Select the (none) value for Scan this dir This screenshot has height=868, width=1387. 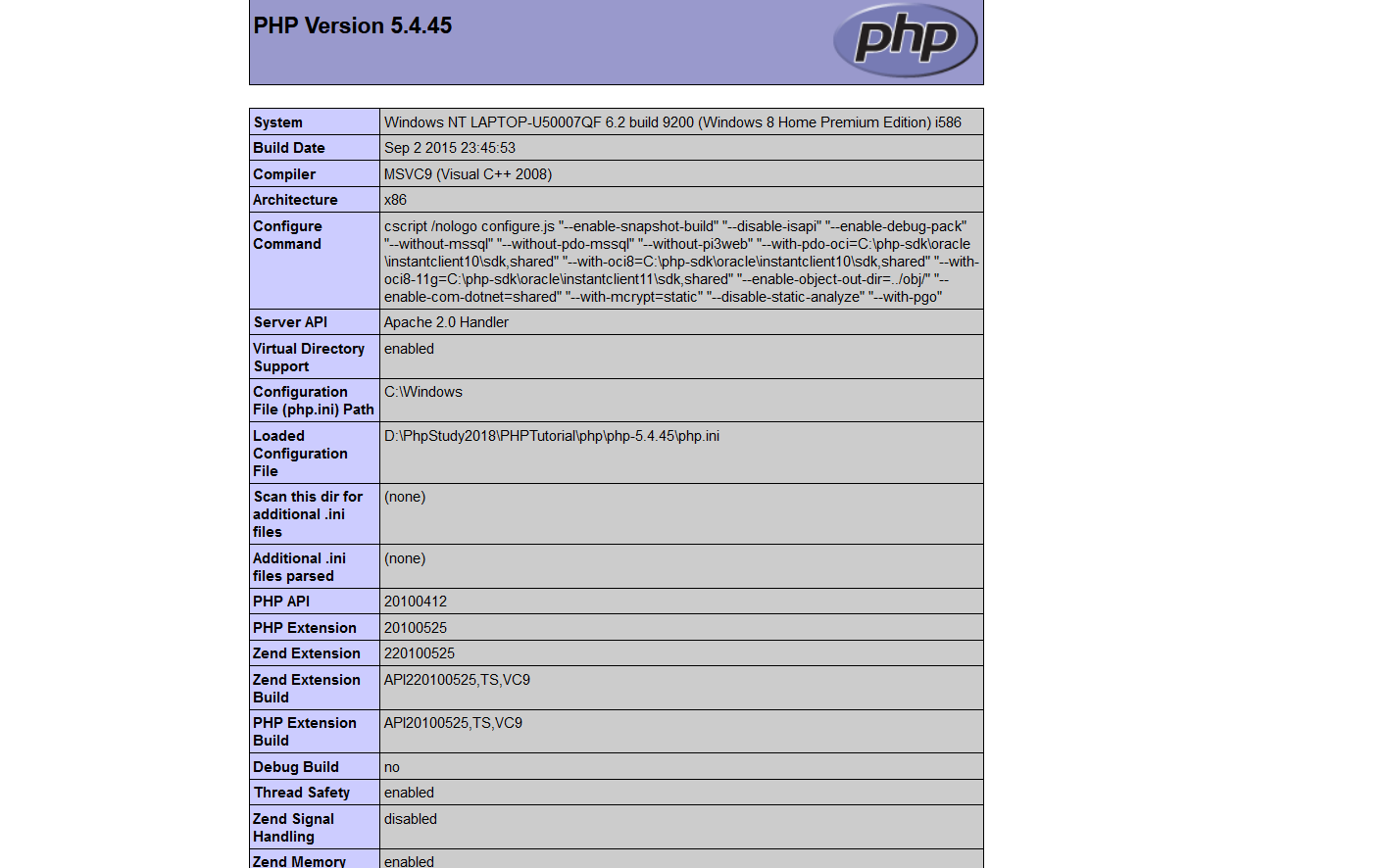pos(405,497)
